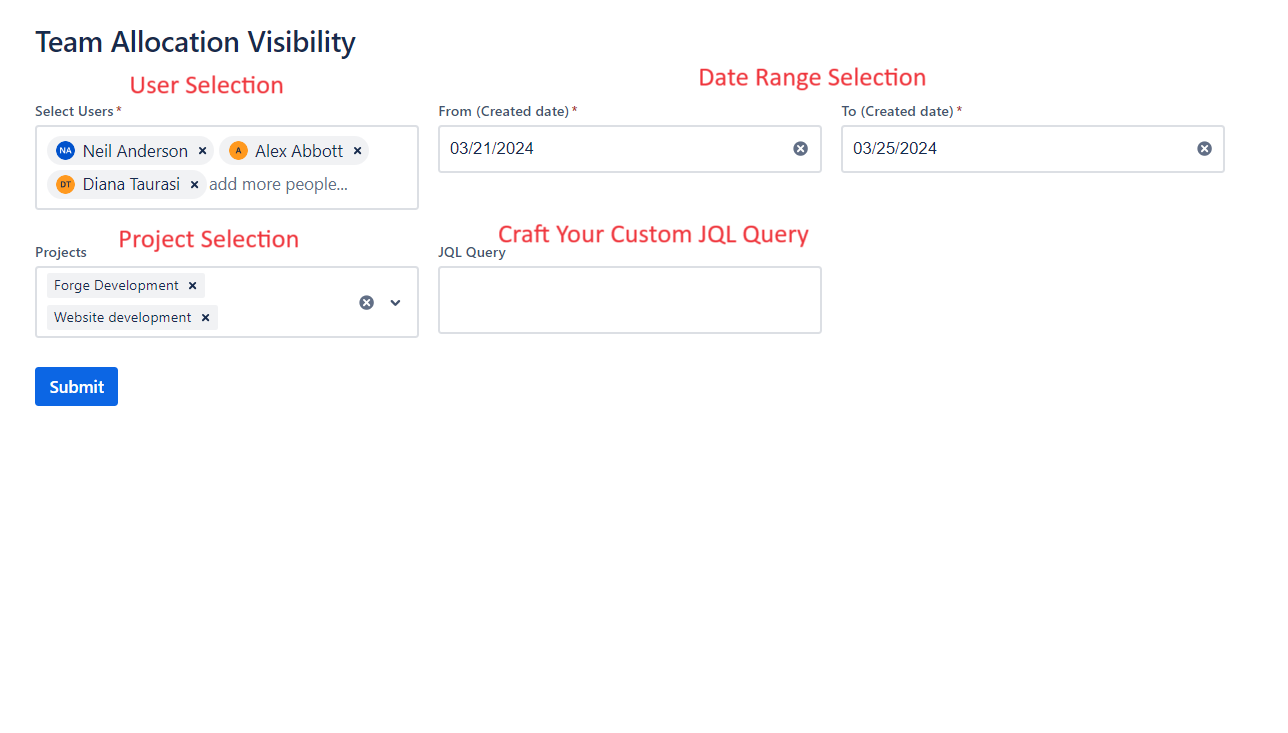1288x733 pixels.
Task: Clear the From created date field
Action: [800, 149]
